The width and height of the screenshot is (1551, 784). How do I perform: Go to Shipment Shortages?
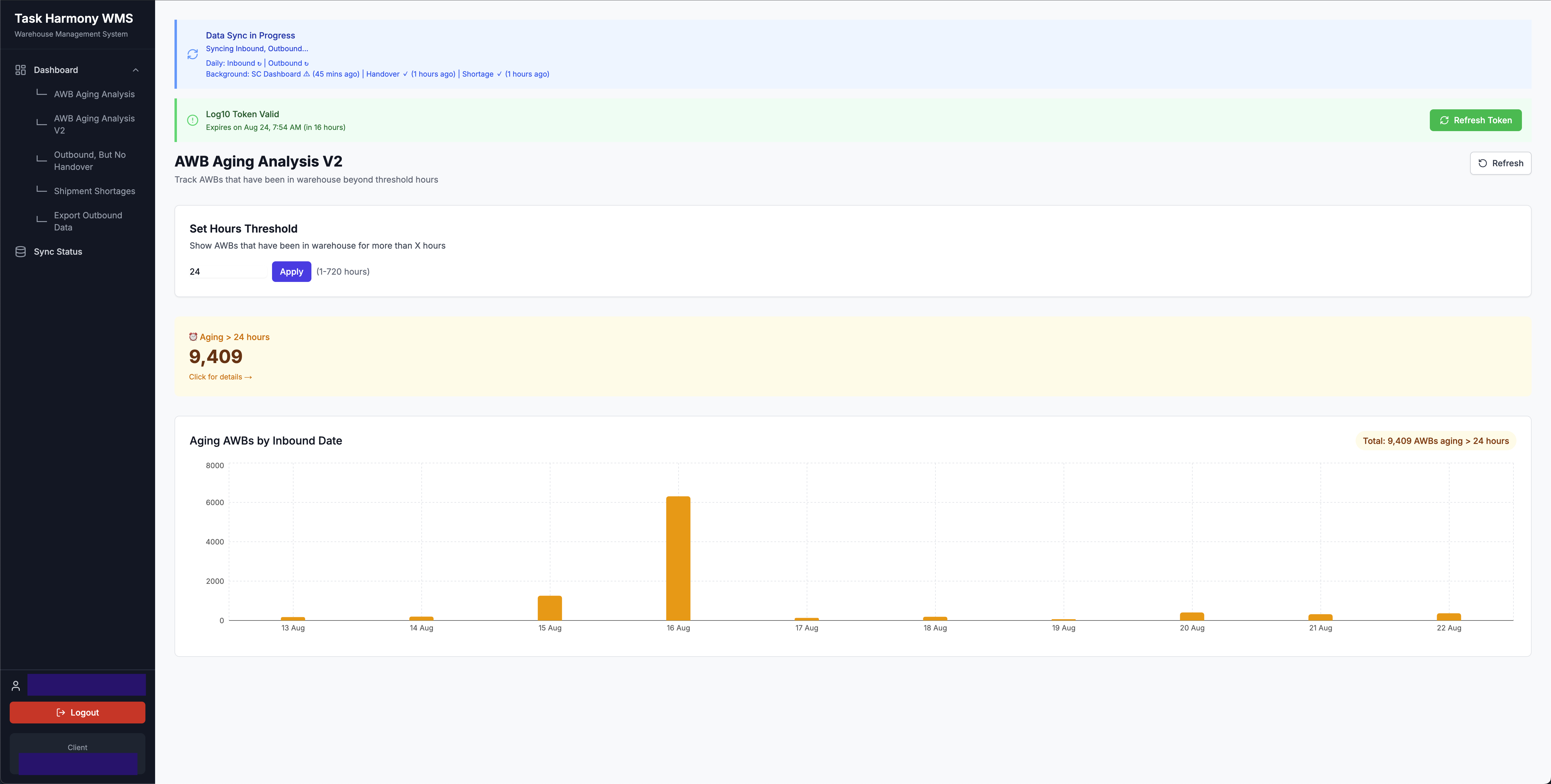(94, 191)
